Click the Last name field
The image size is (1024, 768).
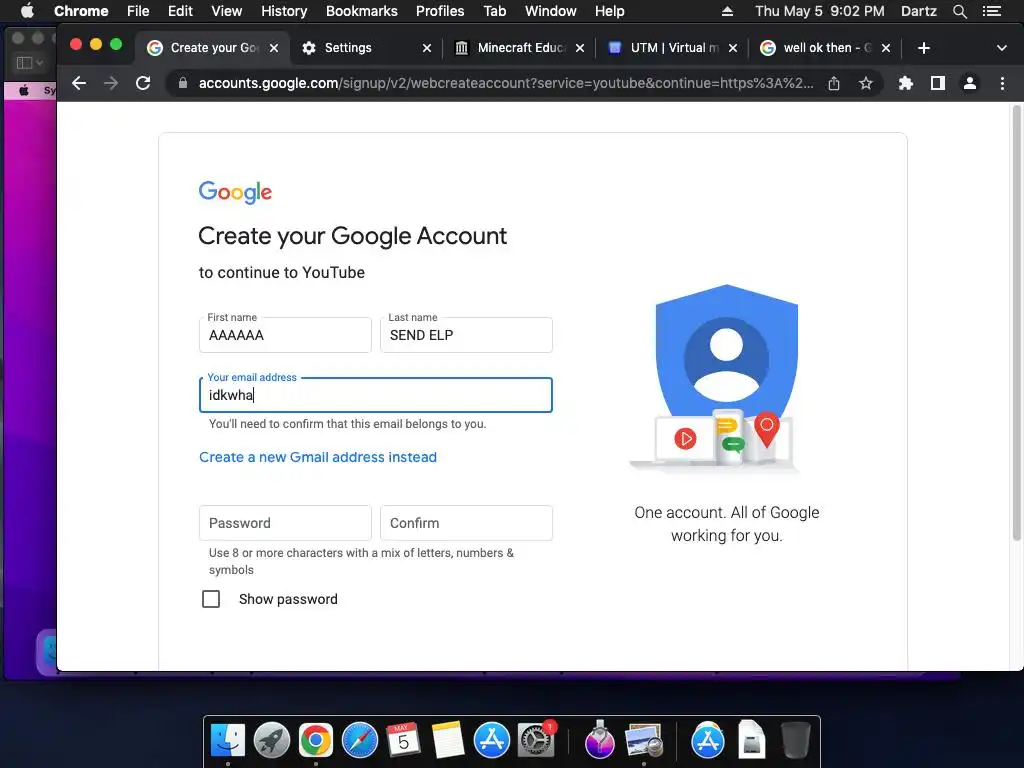point(466,335)
